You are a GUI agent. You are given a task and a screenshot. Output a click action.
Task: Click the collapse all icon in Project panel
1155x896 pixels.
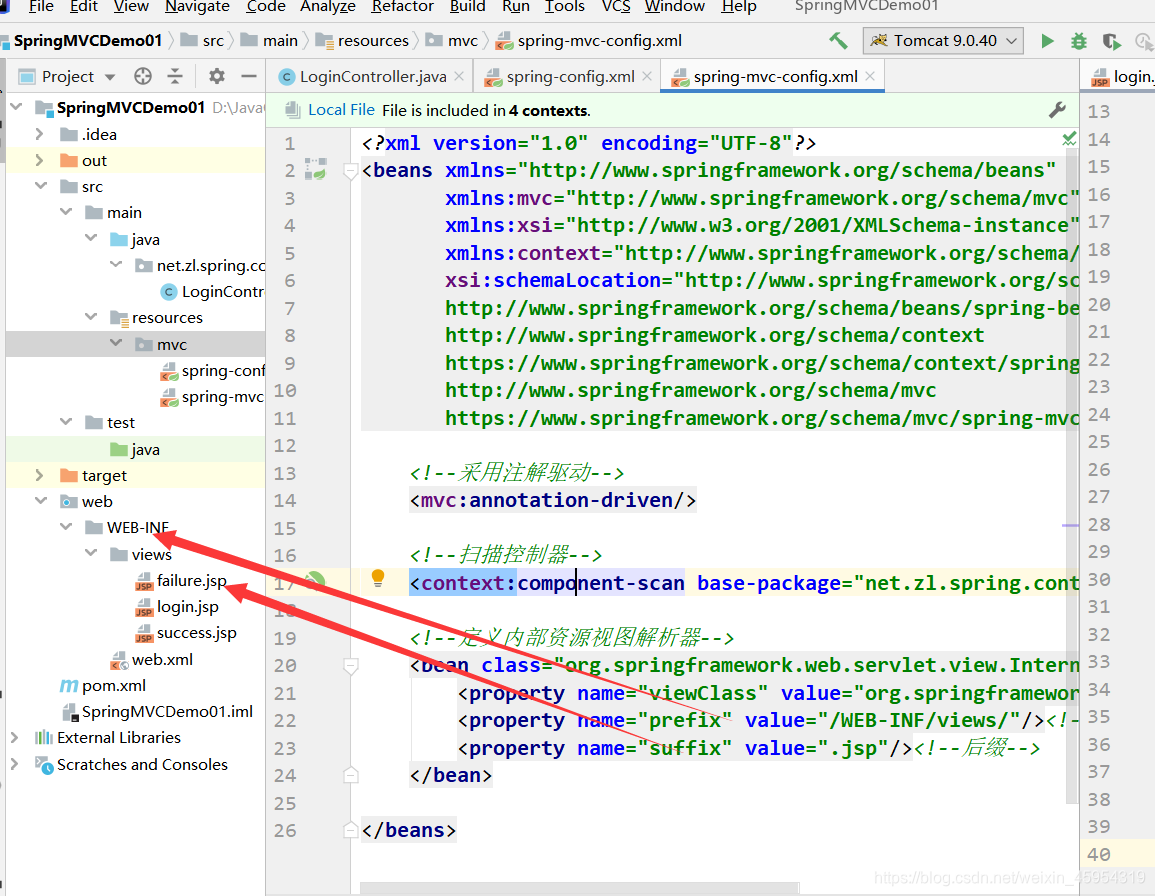tap(175, 76)
